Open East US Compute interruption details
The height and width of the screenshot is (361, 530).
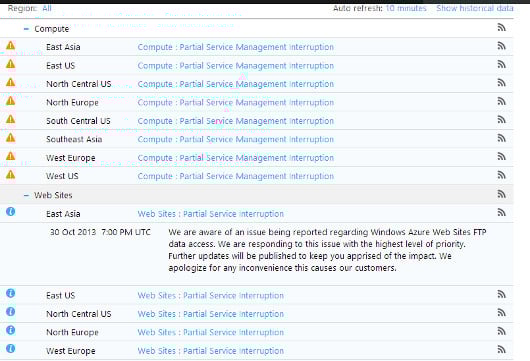coord(236,66)
